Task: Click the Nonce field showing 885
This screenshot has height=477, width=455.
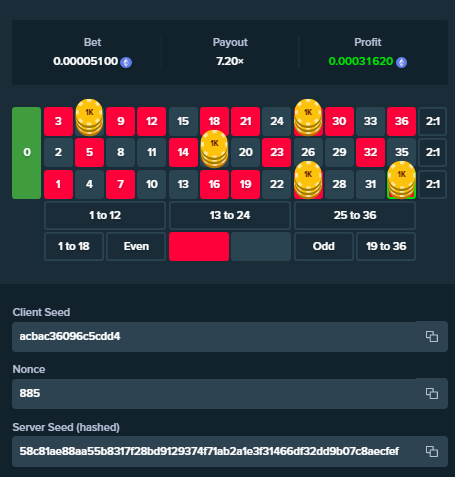Action: coord(230,393)
